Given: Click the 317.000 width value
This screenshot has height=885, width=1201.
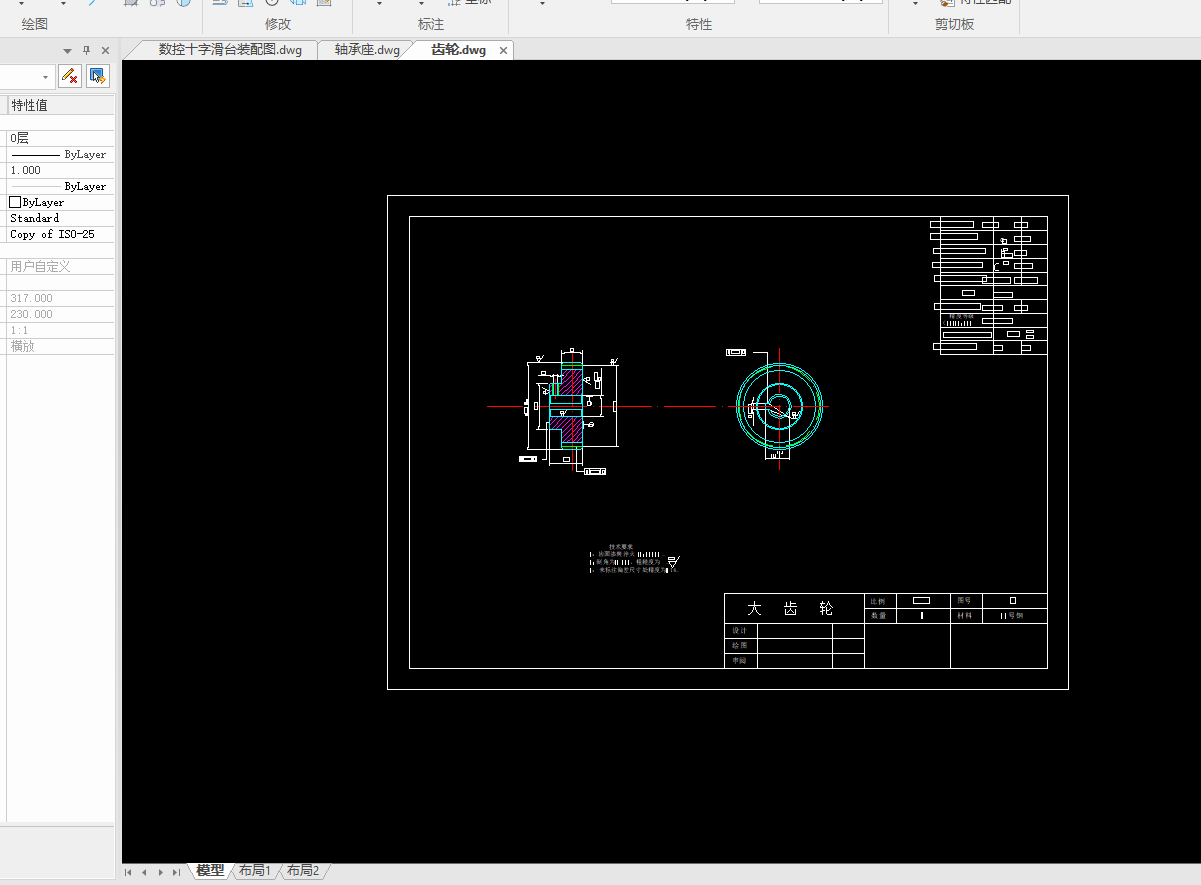Looking at the screenshot, I should pyautogui.click(x=60, y=299).
